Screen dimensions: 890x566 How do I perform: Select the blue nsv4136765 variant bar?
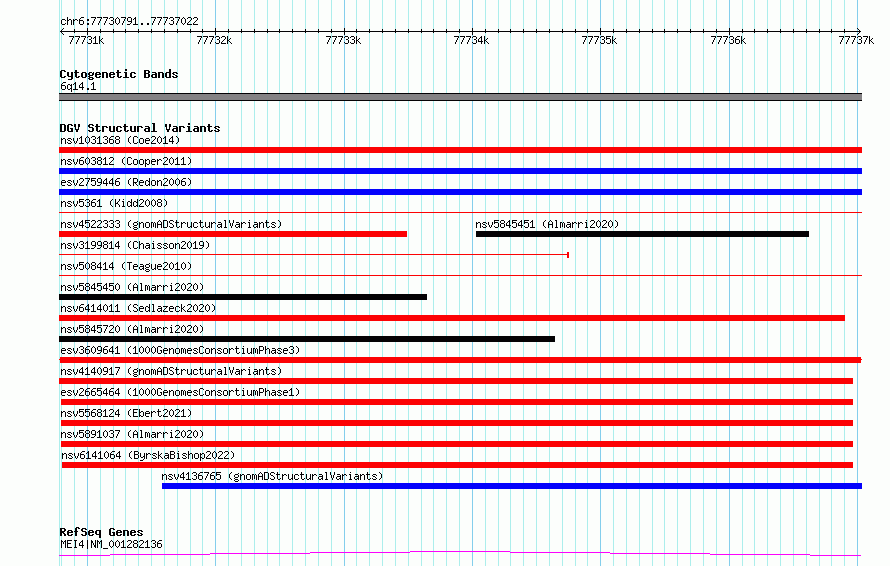click(x=512, y=486)
